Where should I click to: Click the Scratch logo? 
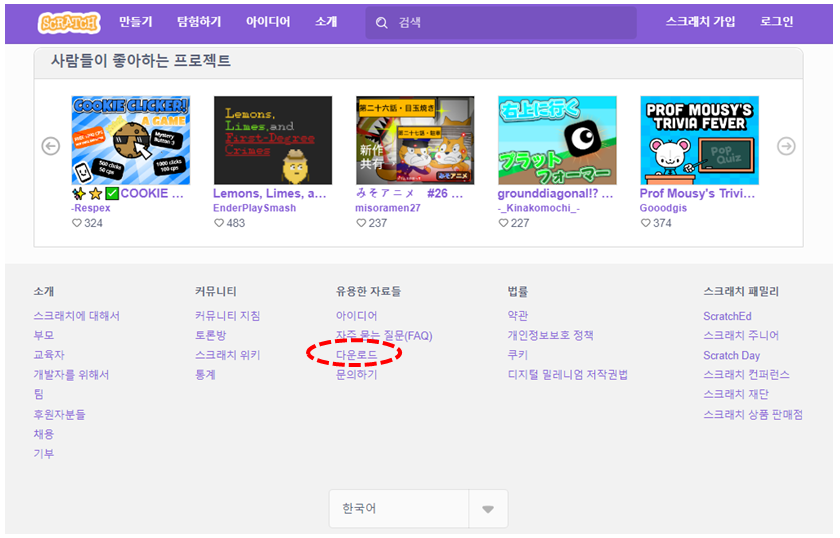click(x=69, y=23)
